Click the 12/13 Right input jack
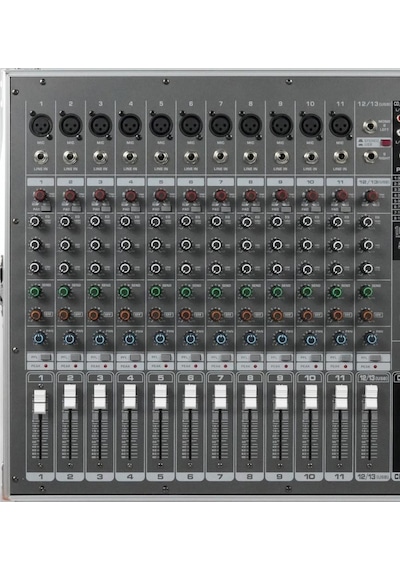This screenshot has height=570, width=400. coord(371,157)
